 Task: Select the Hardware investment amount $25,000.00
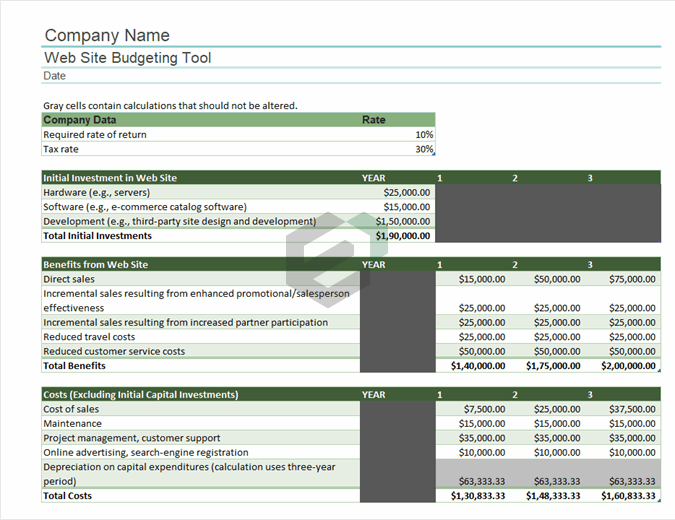click(406, 192)
